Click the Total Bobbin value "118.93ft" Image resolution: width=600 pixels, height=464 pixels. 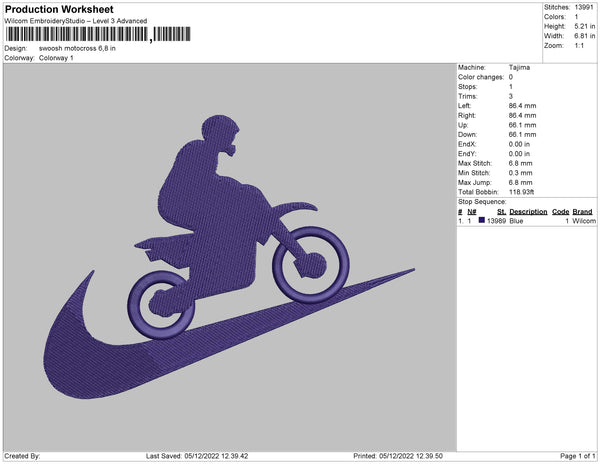click(x=522, y=192)
